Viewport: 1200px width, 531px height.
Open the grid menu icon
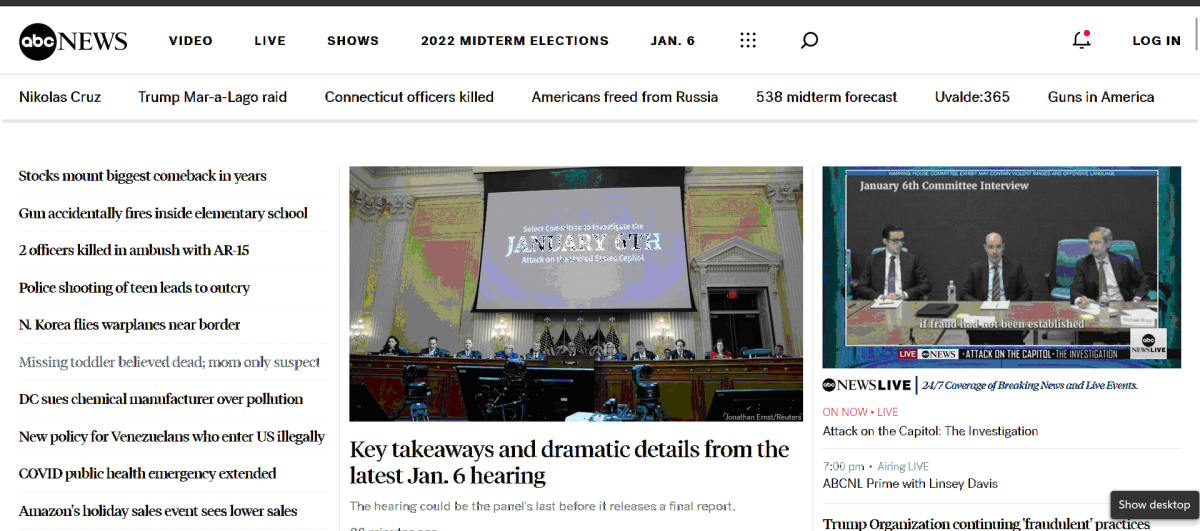748,41
